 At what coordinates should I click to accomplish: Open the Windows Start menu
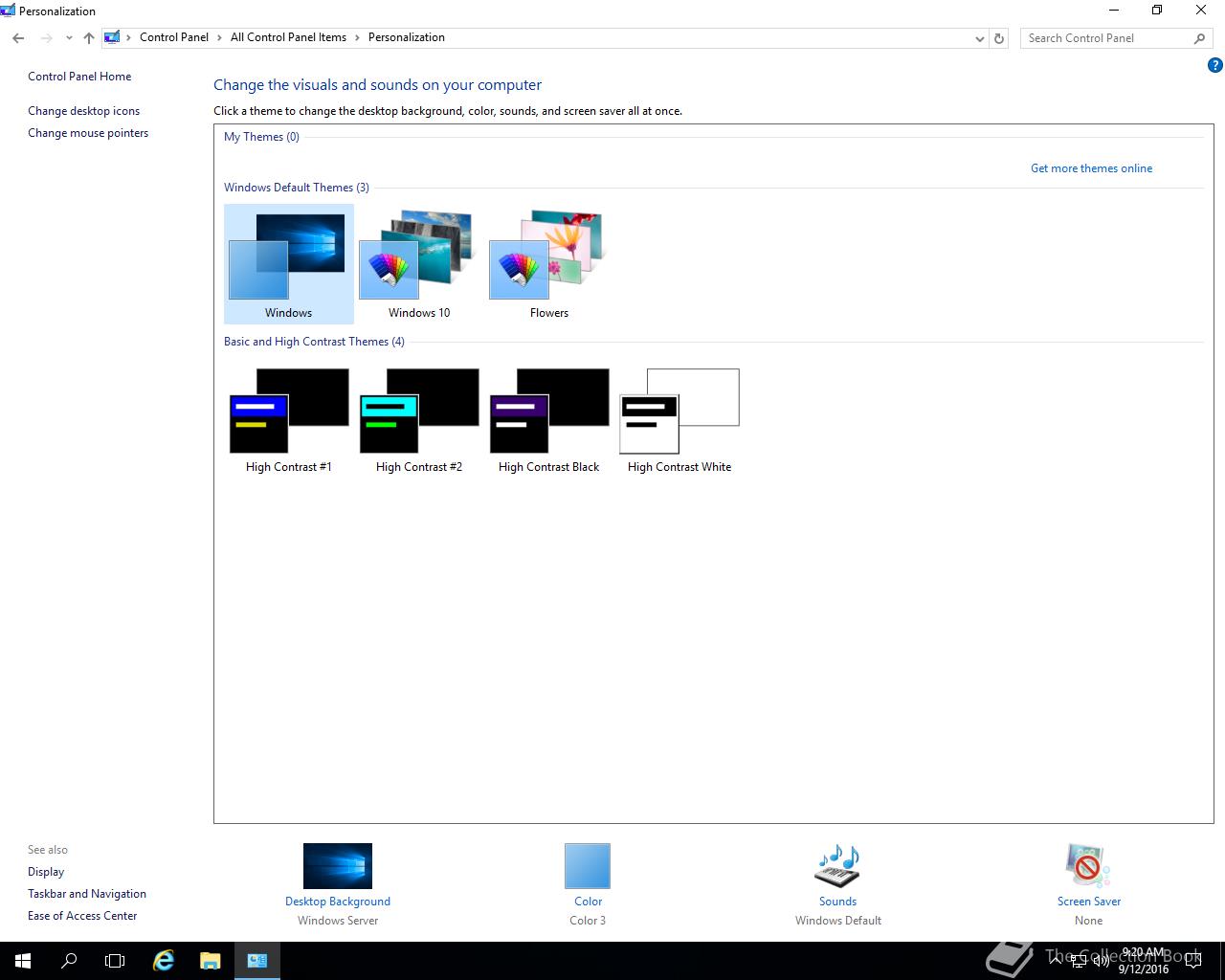23,961
